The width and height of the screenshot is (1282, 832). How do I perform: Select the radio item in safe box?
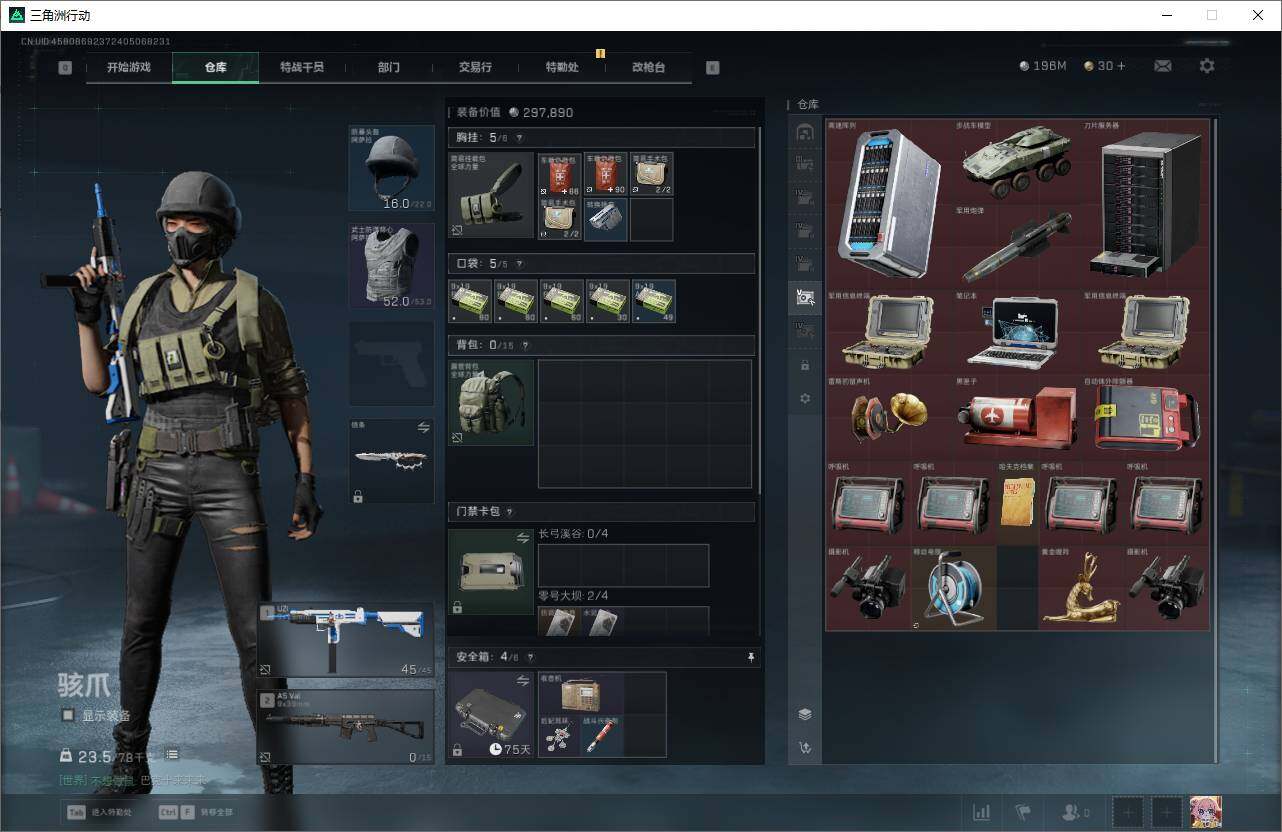(x=581, y=694)
